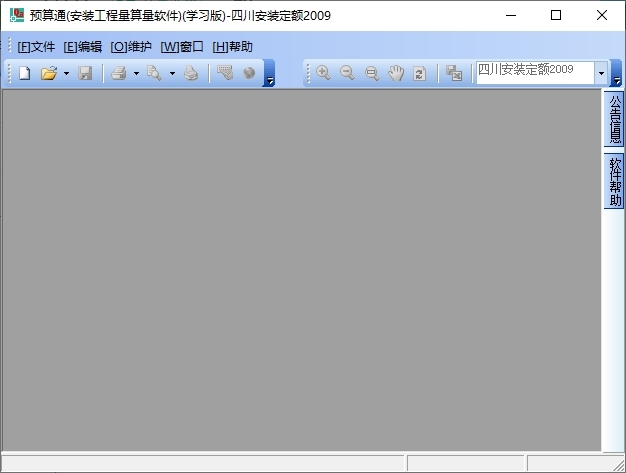Expand the arrow beside Open folder
The height and width of the screenshot is (473, 626).
click(x=66, y=73)
